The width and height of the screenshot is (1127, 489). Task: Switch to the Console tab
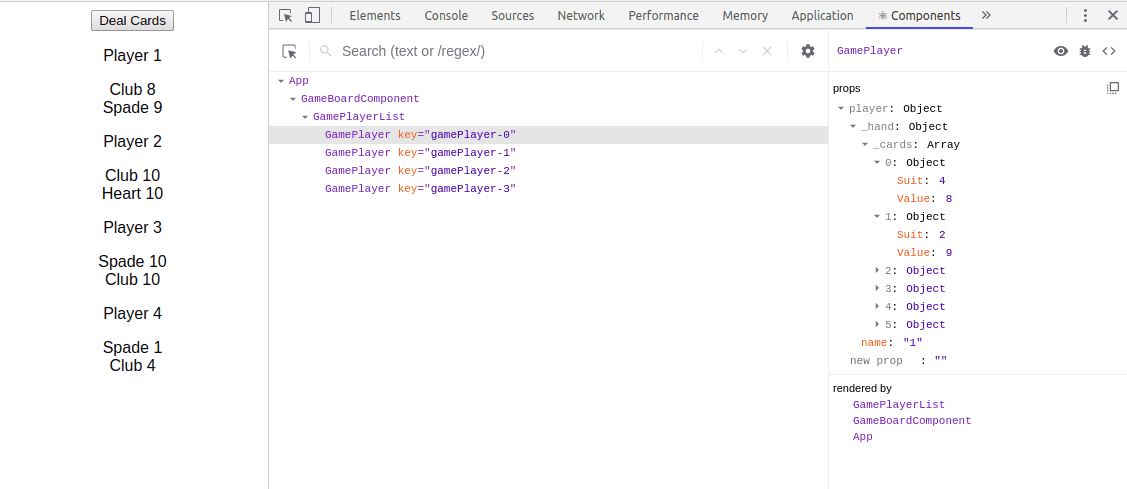pyautogui.click(x=446, y=15)
